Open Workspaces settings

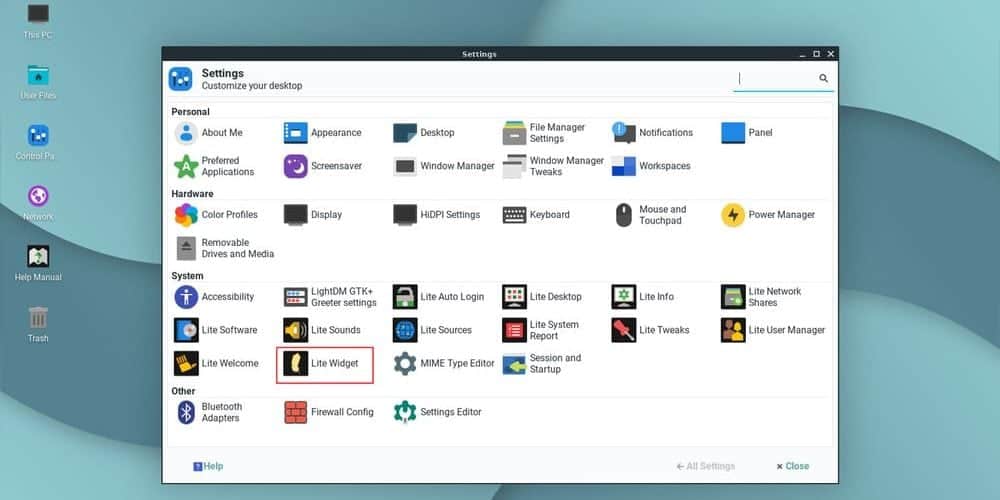click(x=651, y=166)
